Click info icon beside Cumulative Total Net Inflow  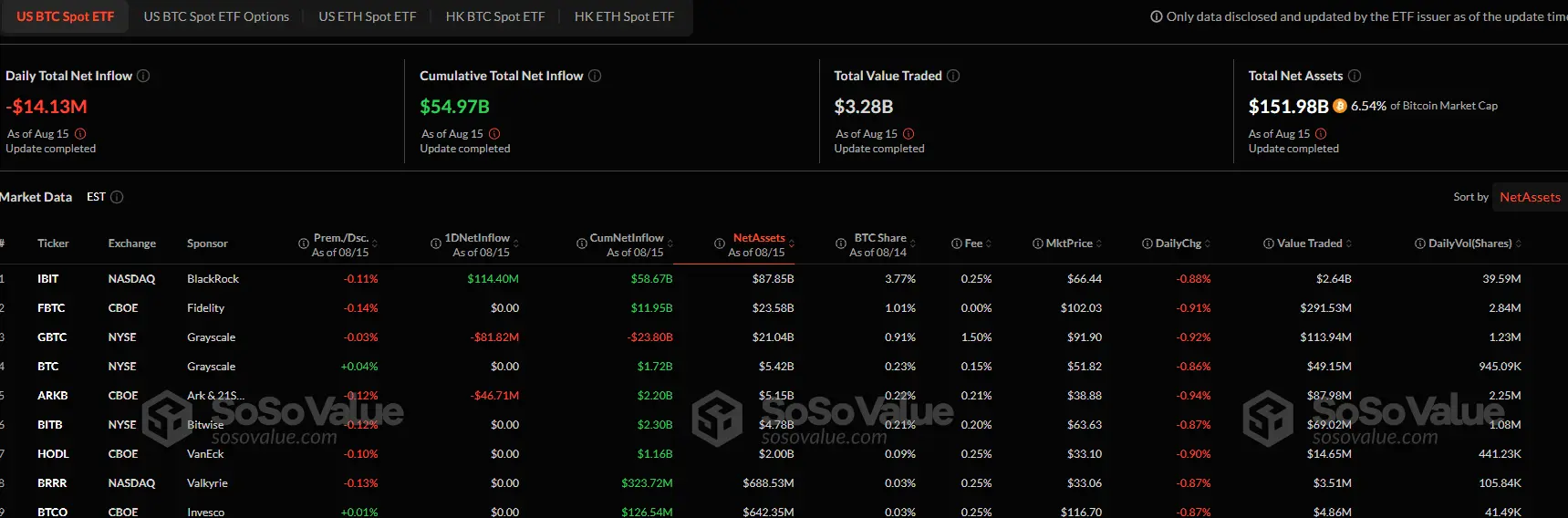click(x=595, y=76)
